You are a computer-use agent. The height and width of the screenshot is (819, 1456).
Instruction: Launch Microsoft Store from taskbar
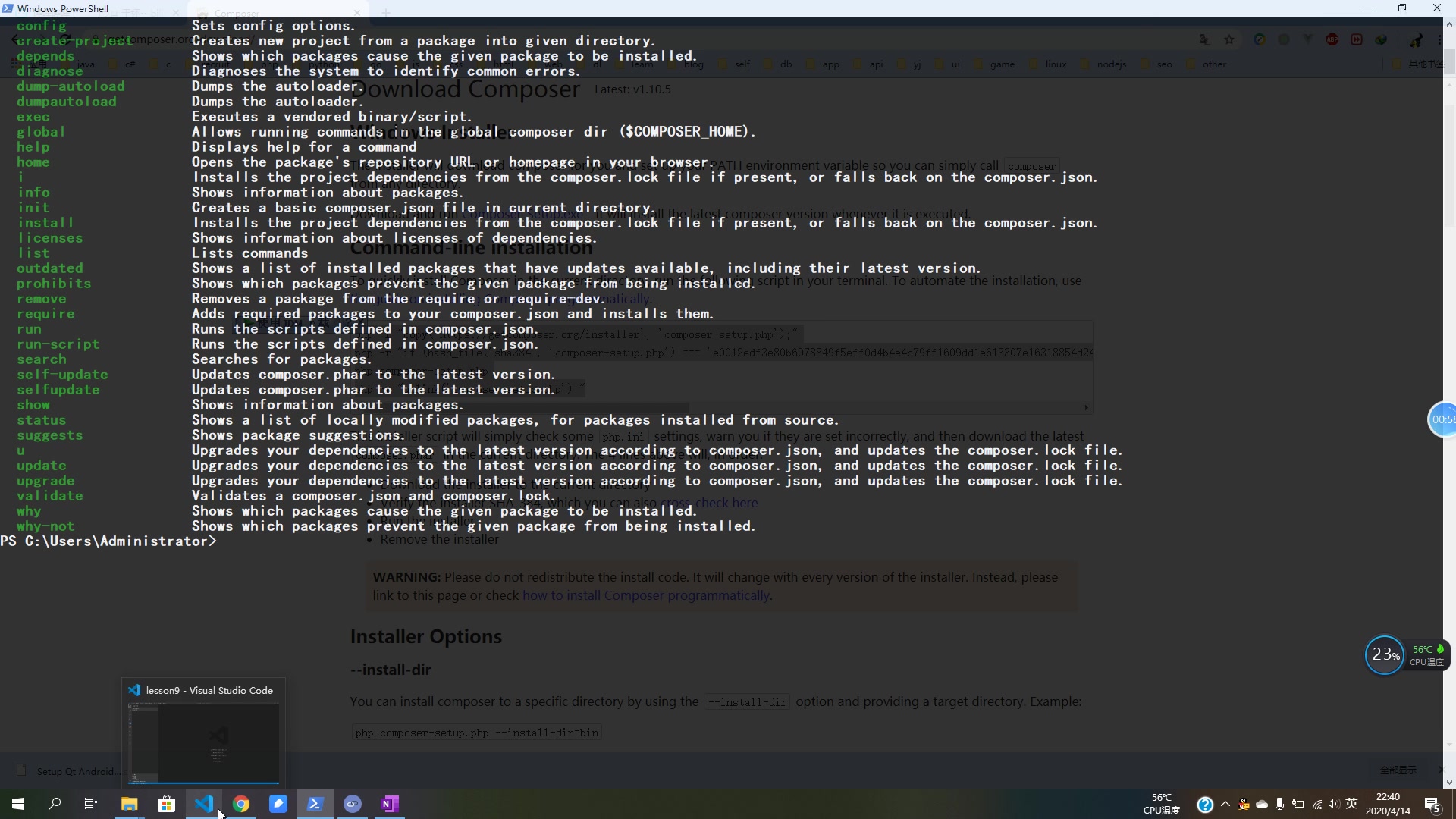(166, 804)
